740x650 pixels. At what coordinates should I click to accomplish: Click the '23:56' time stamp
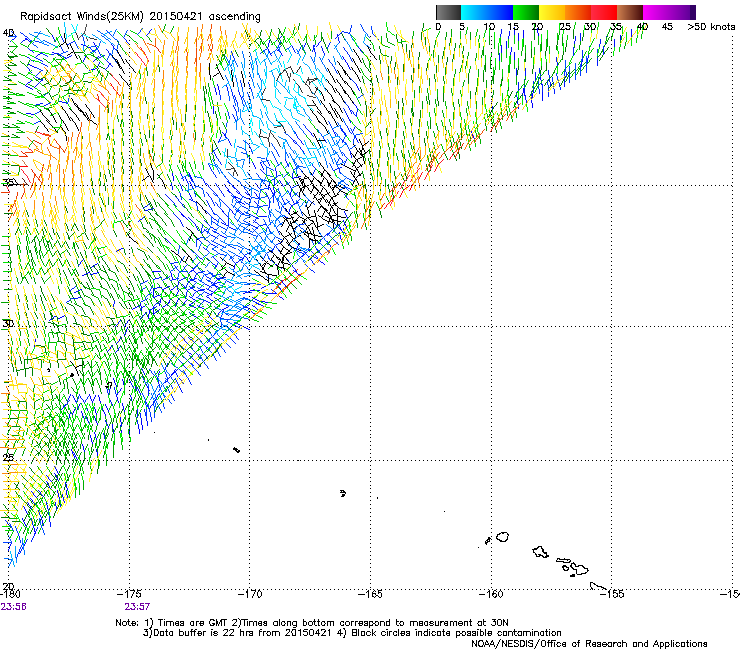[13, 607]
